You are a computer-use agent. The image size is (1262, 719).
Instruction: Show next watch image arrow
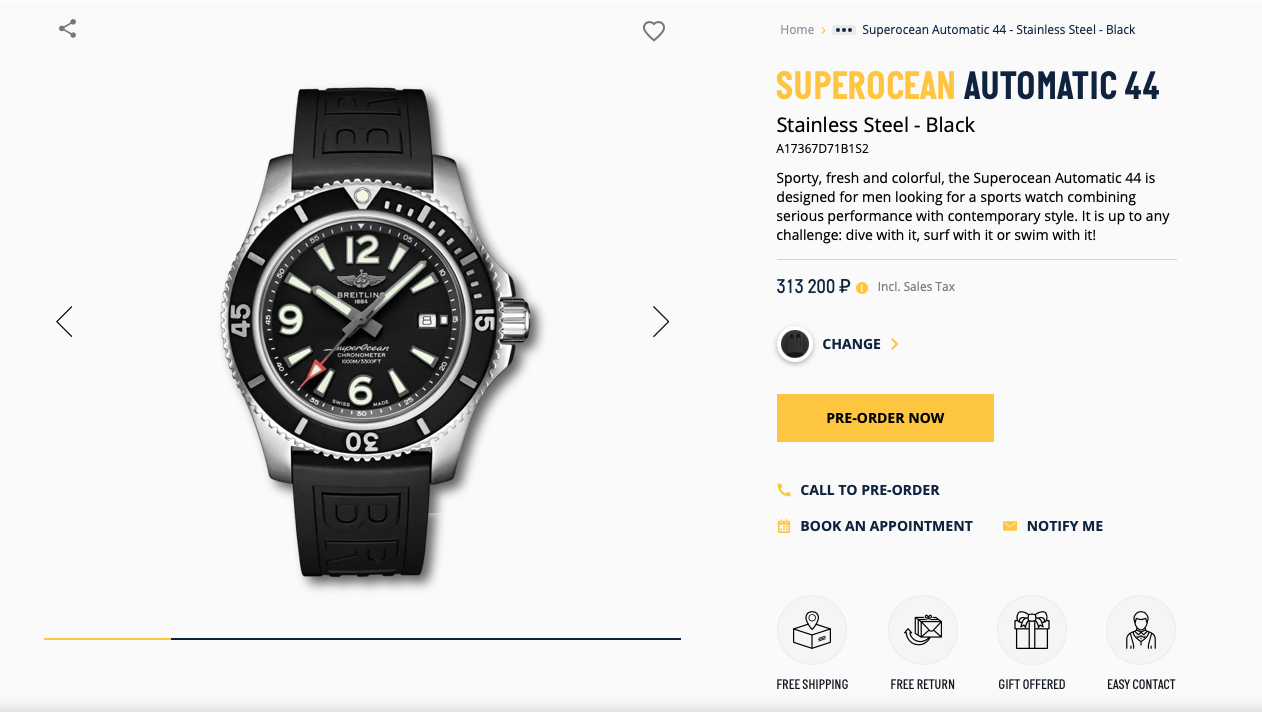point(660,321)
